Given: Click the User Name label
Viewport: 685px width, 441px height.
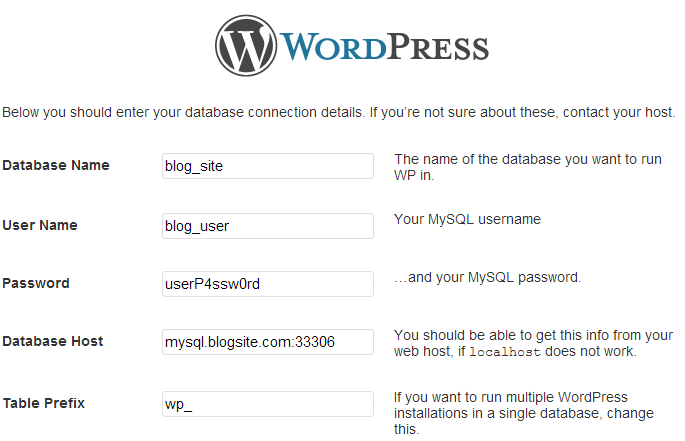Looking at the screenshot, I should pos(40,225).
